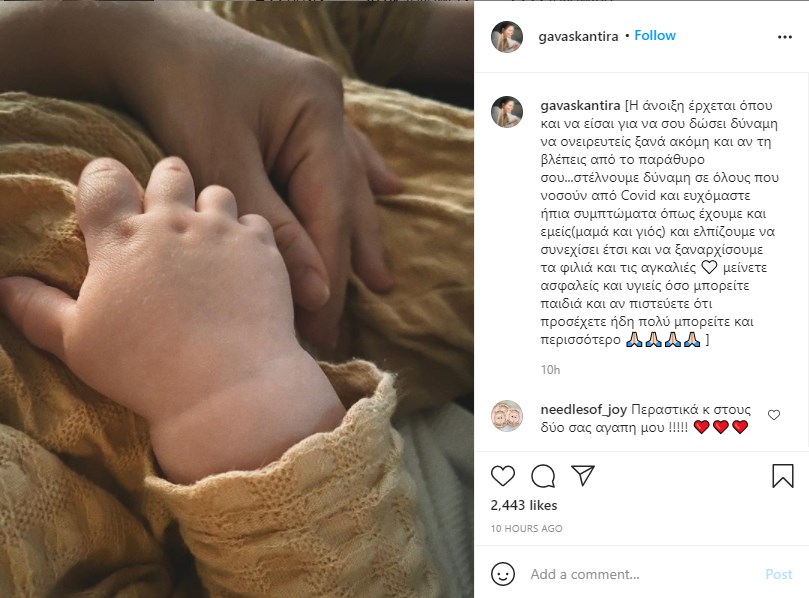Click the profile avatar next to the caption
Screen dimensions: 809x598
point(507,111)
